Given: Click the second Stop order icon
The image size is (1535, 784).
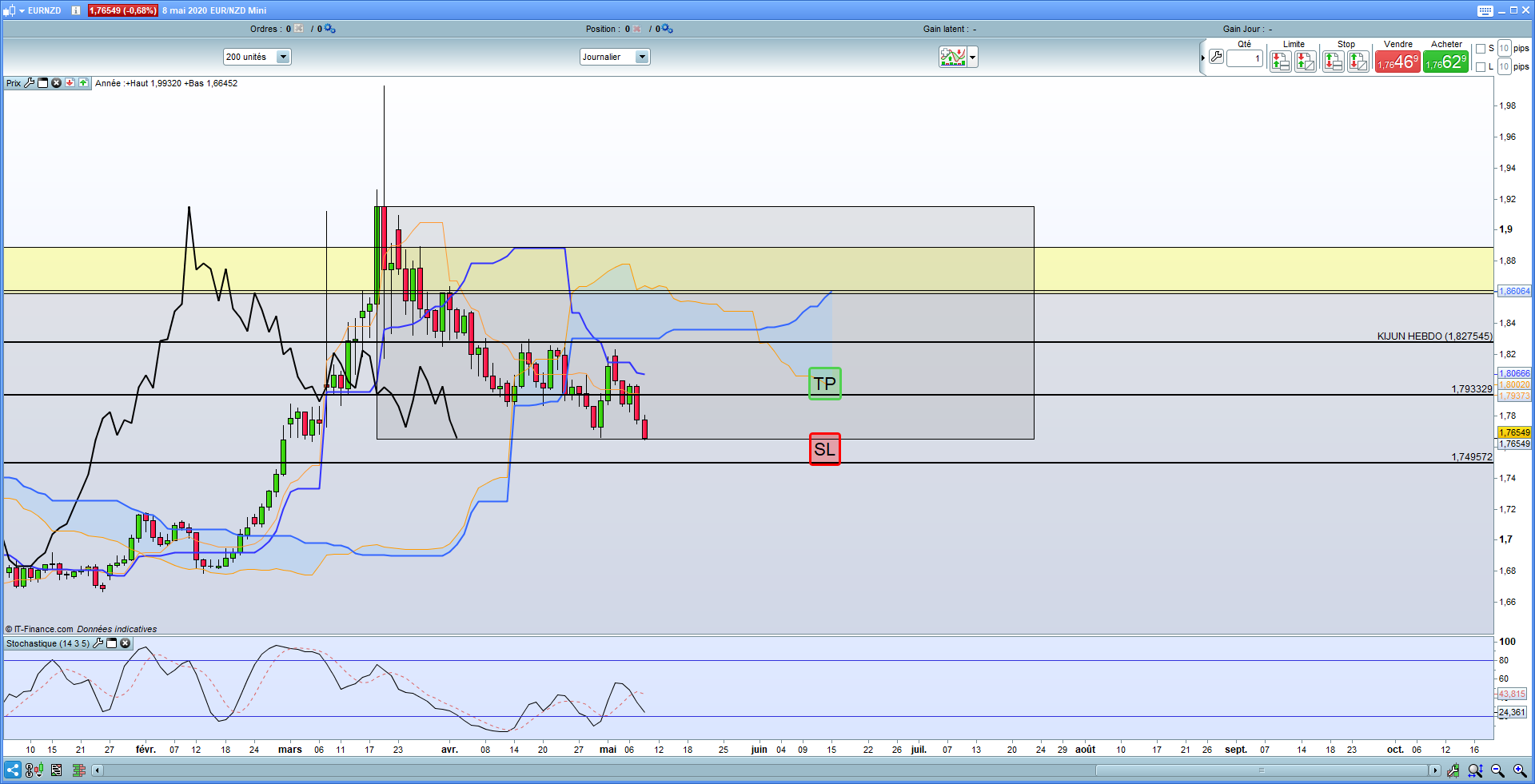Looking at the screenshot, I should [1358, 61].
